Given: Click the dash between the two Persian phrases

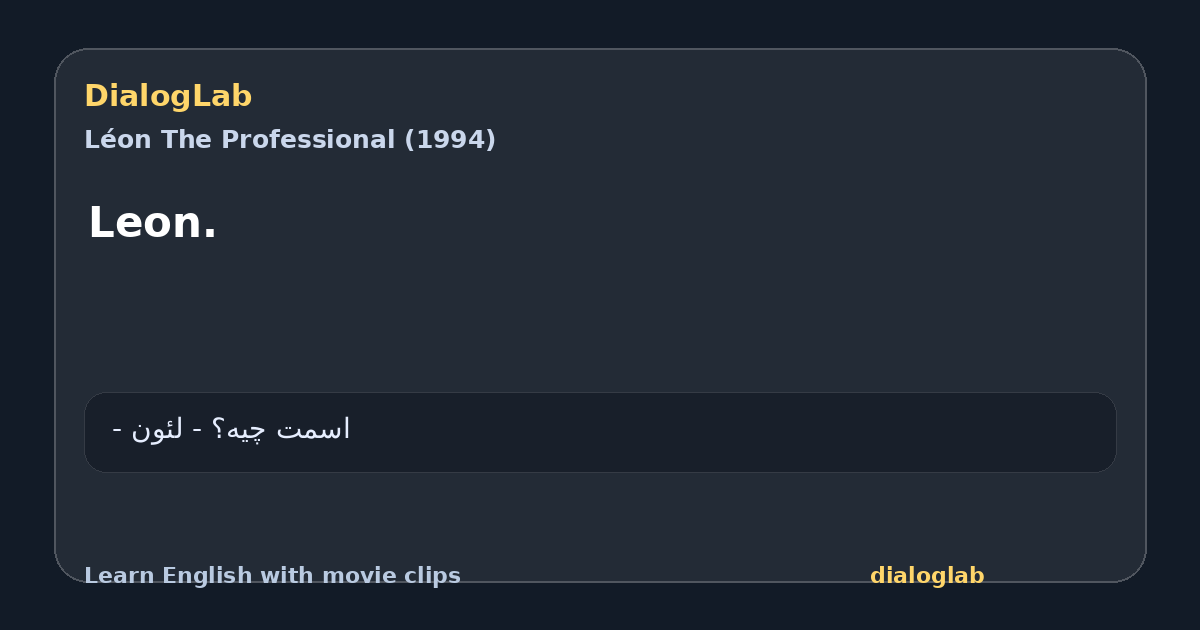Looking at the screenshot, I should [198, 432].
